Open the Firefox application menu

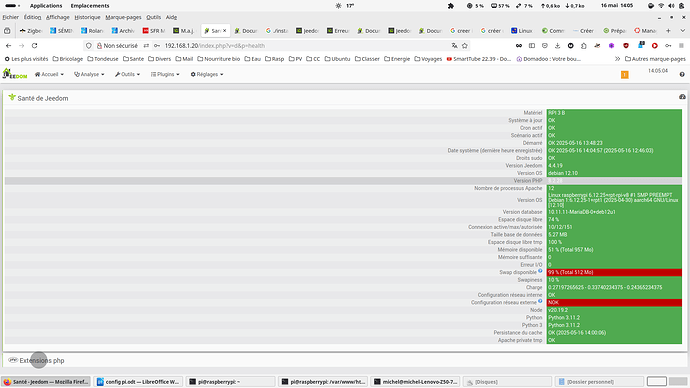coord(681,45)
